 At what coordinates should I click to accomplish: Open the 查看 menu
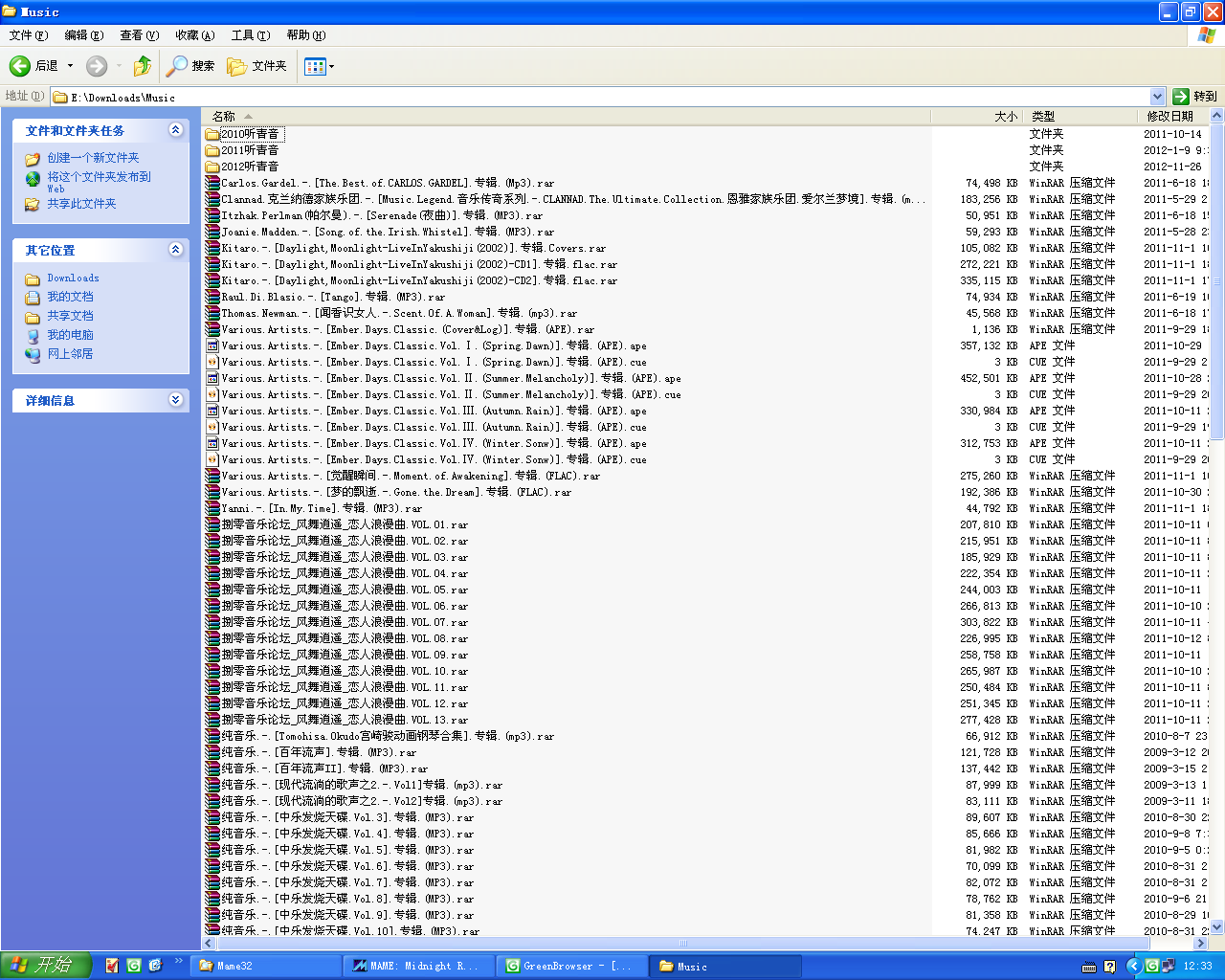(139, 35)
